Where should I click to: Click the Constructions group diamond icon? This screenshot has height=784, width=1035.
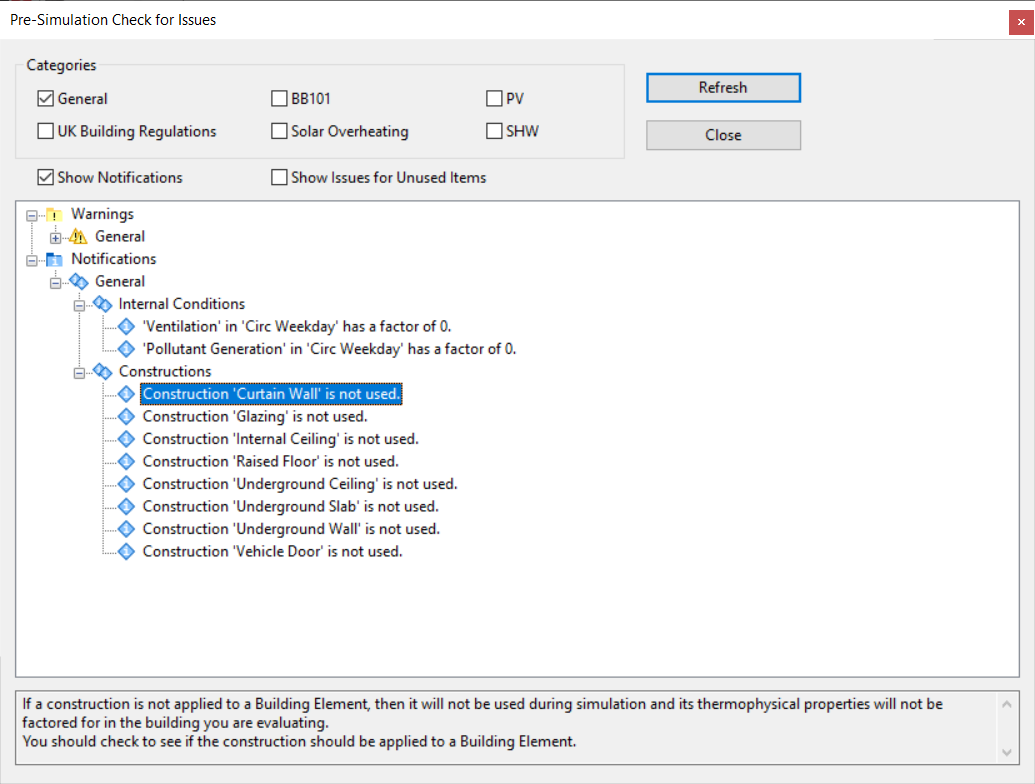[102, 372]
